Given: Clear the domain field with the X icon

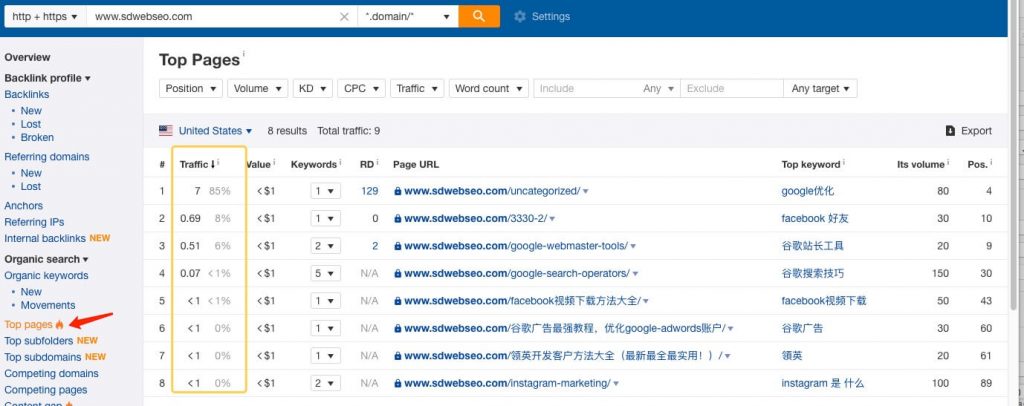Looking at the screenshot, I should tap(344, 16).
